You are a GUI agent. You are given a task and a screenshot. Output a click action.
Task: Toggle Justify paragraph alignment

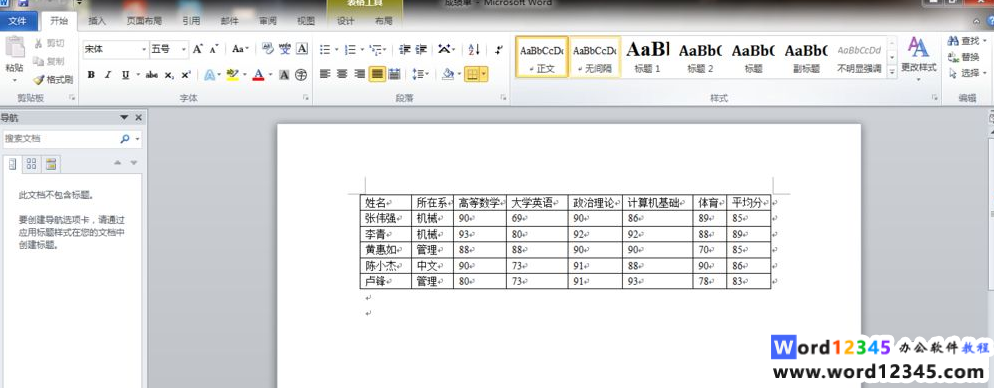click(377, 75)
